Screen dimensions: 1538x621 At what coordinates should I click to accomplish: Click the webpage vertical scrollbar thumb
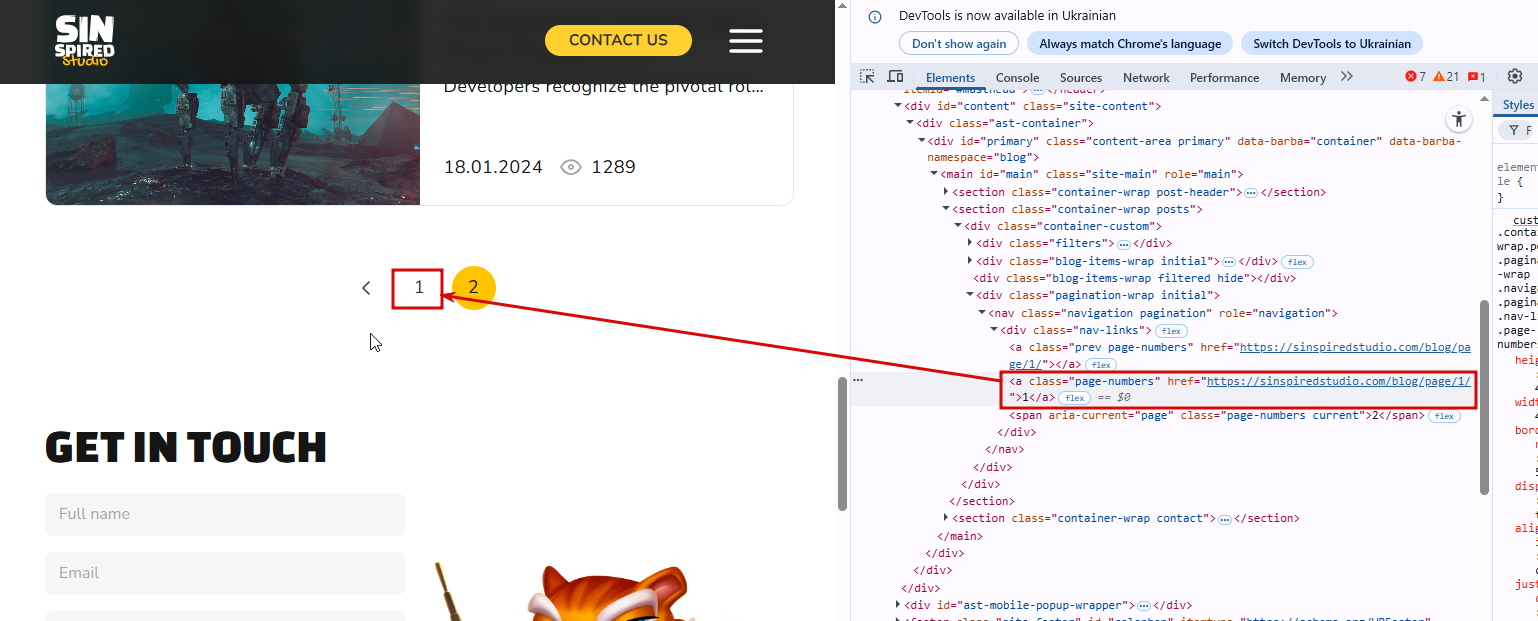(842, 444)
